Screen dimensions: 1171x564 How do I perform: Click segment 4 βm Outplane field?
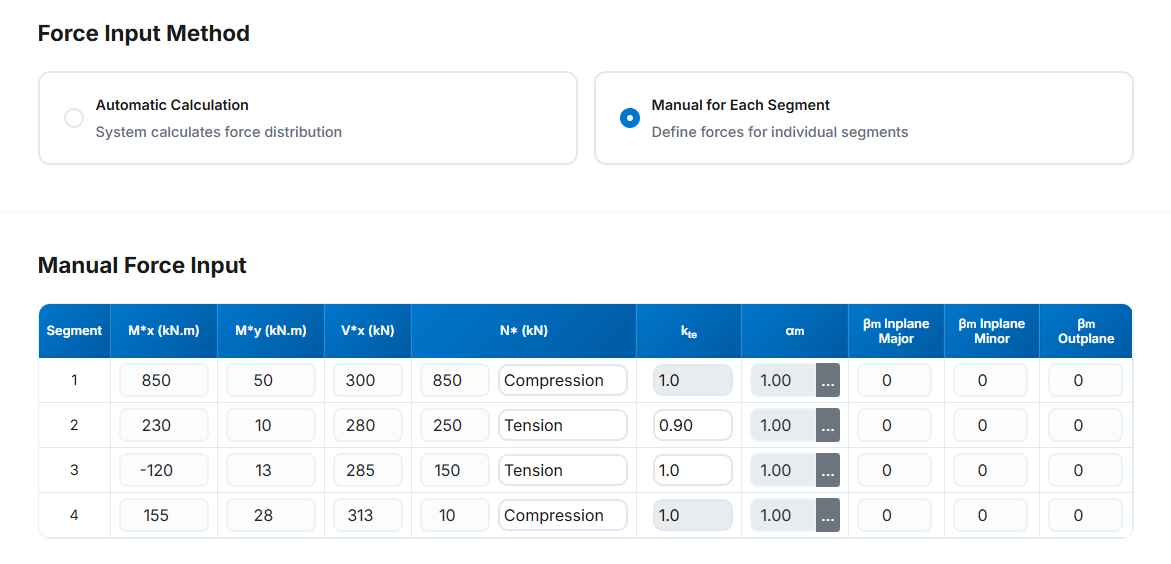click(x=1085, y=516)
